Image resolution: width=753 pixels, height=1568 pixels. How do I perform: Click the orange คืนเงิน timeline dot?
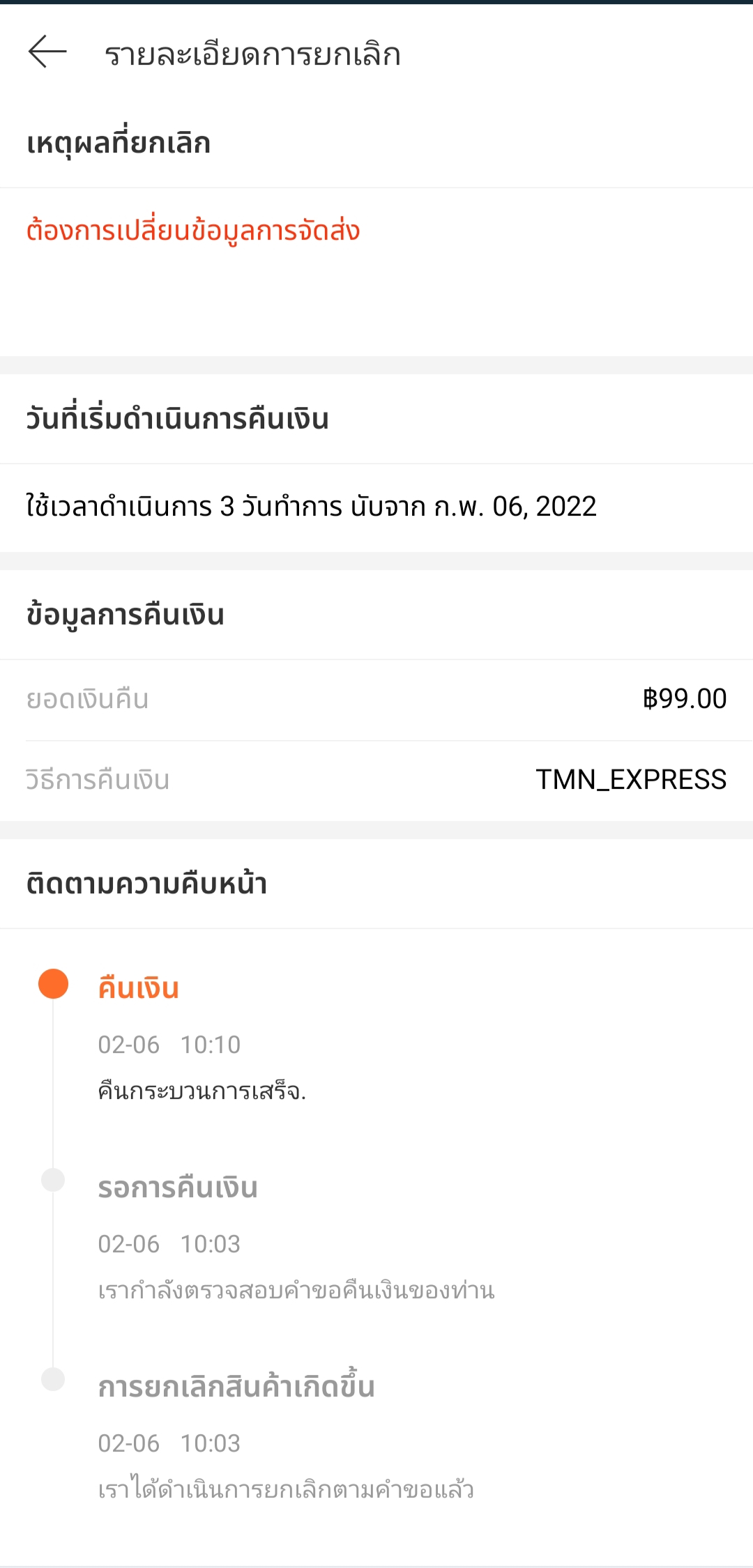pyautogui.click(x=53, y=984)
